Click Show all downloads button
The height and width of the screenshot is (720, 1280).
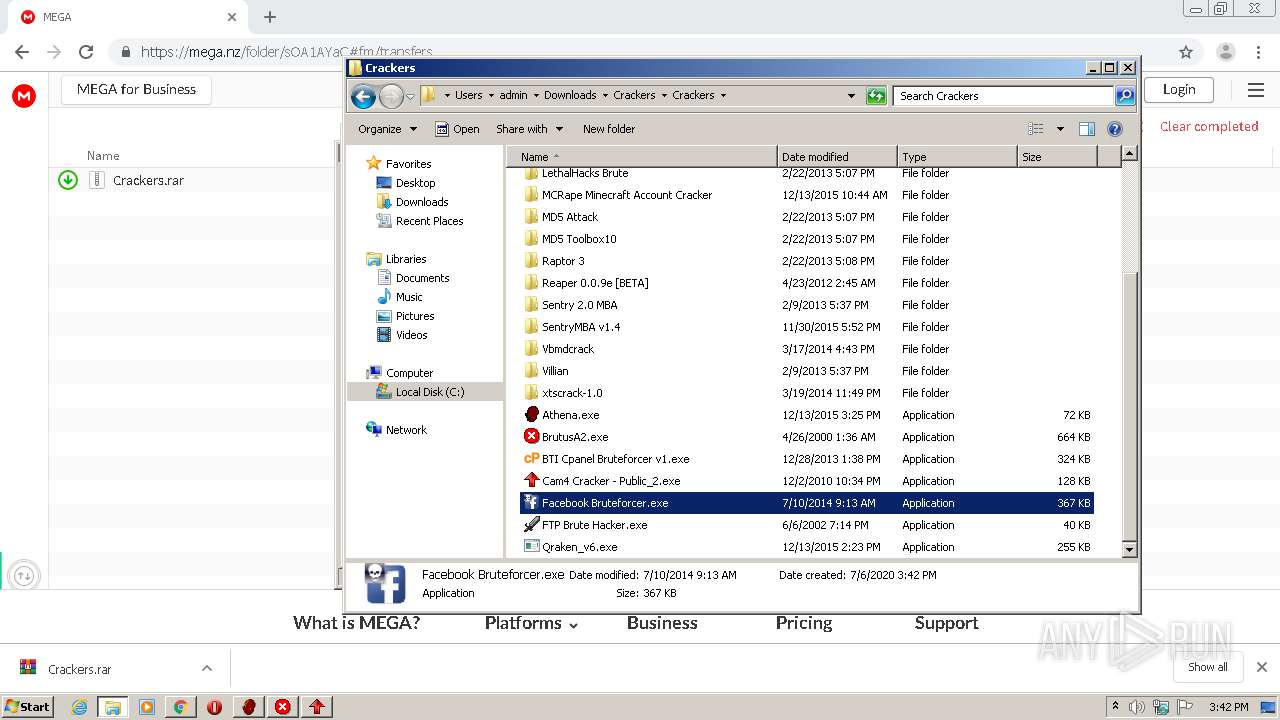(x=1207, y=667)
